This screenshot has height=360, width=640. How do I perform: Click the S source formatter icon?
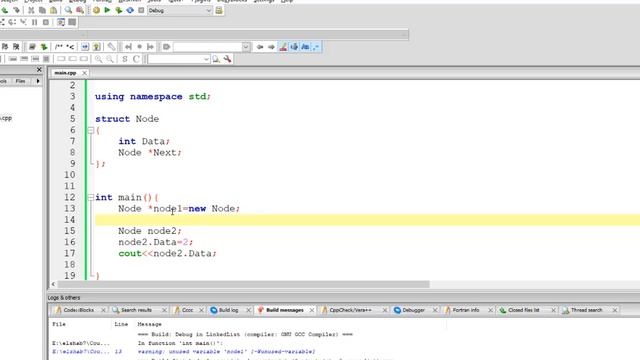tap(125, 59)
